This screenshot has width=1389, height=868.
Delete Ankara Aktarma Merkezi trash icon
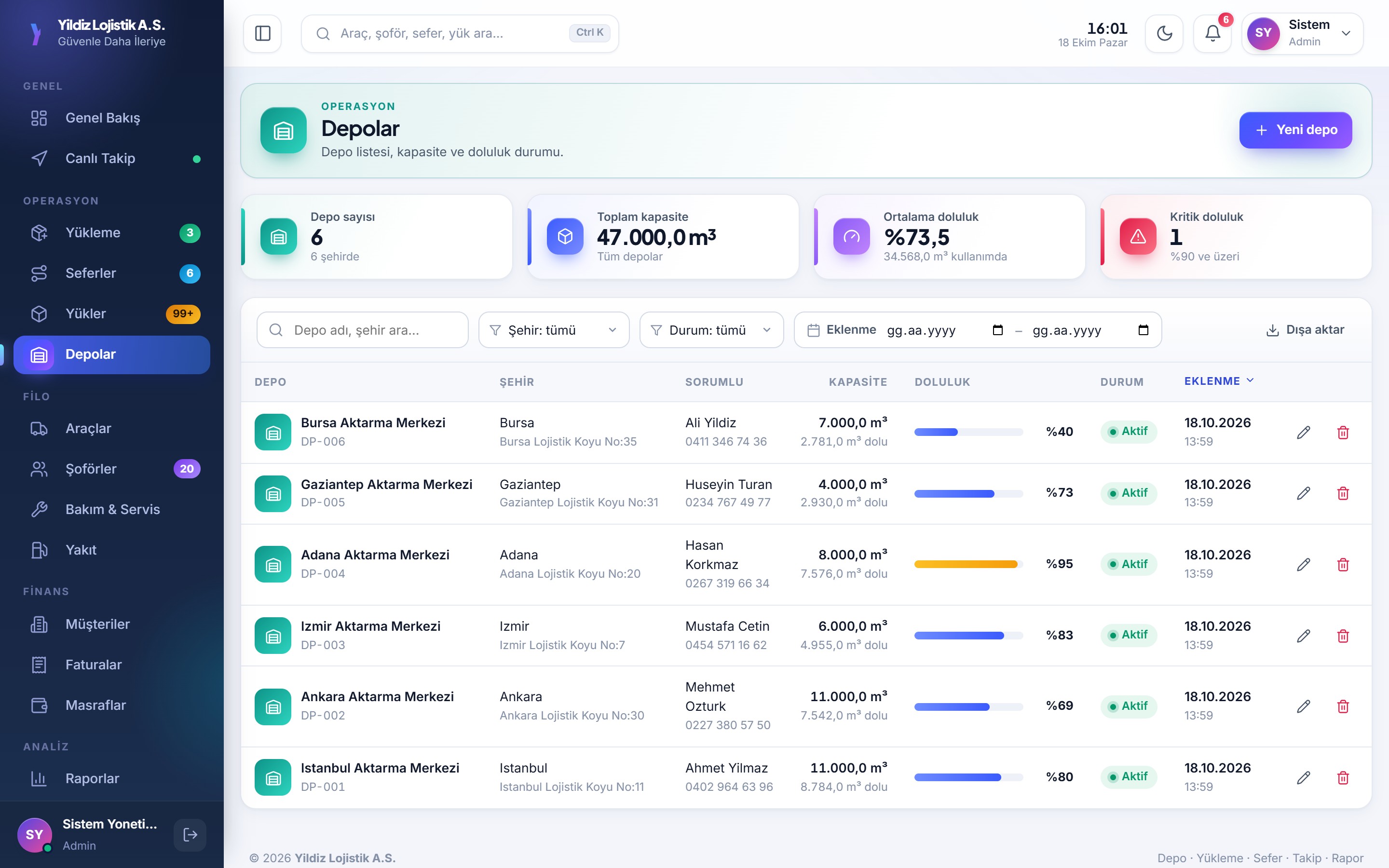[1343, 706]
